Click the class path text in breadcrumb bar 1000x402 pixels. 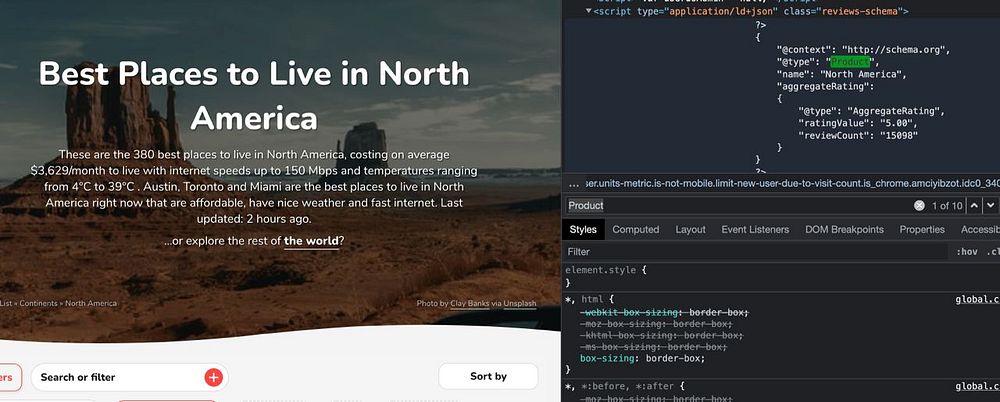click(792, 184)
